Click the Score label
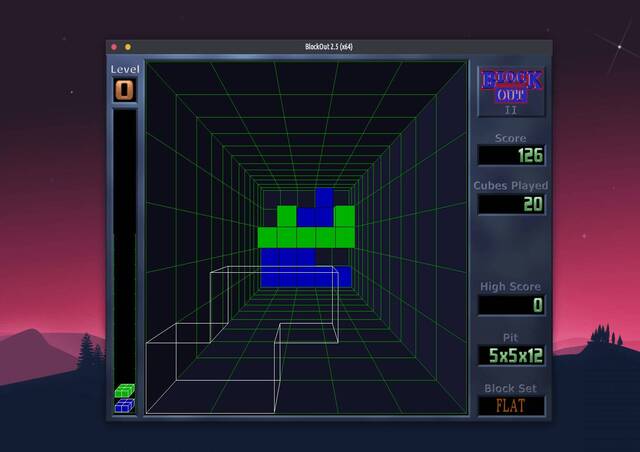This screenshot has height=452, width=640. (x=511, y=138)
